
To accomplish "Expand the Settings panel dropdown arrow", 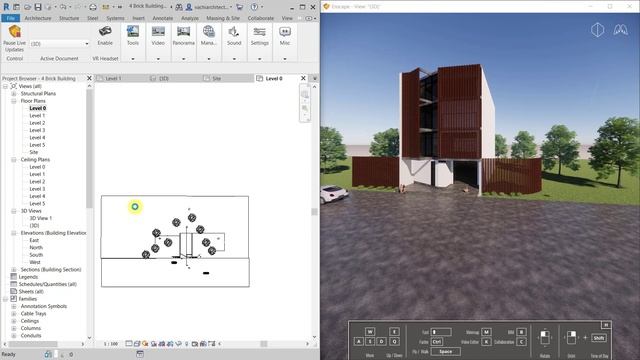I will click(x=259, y=59).
